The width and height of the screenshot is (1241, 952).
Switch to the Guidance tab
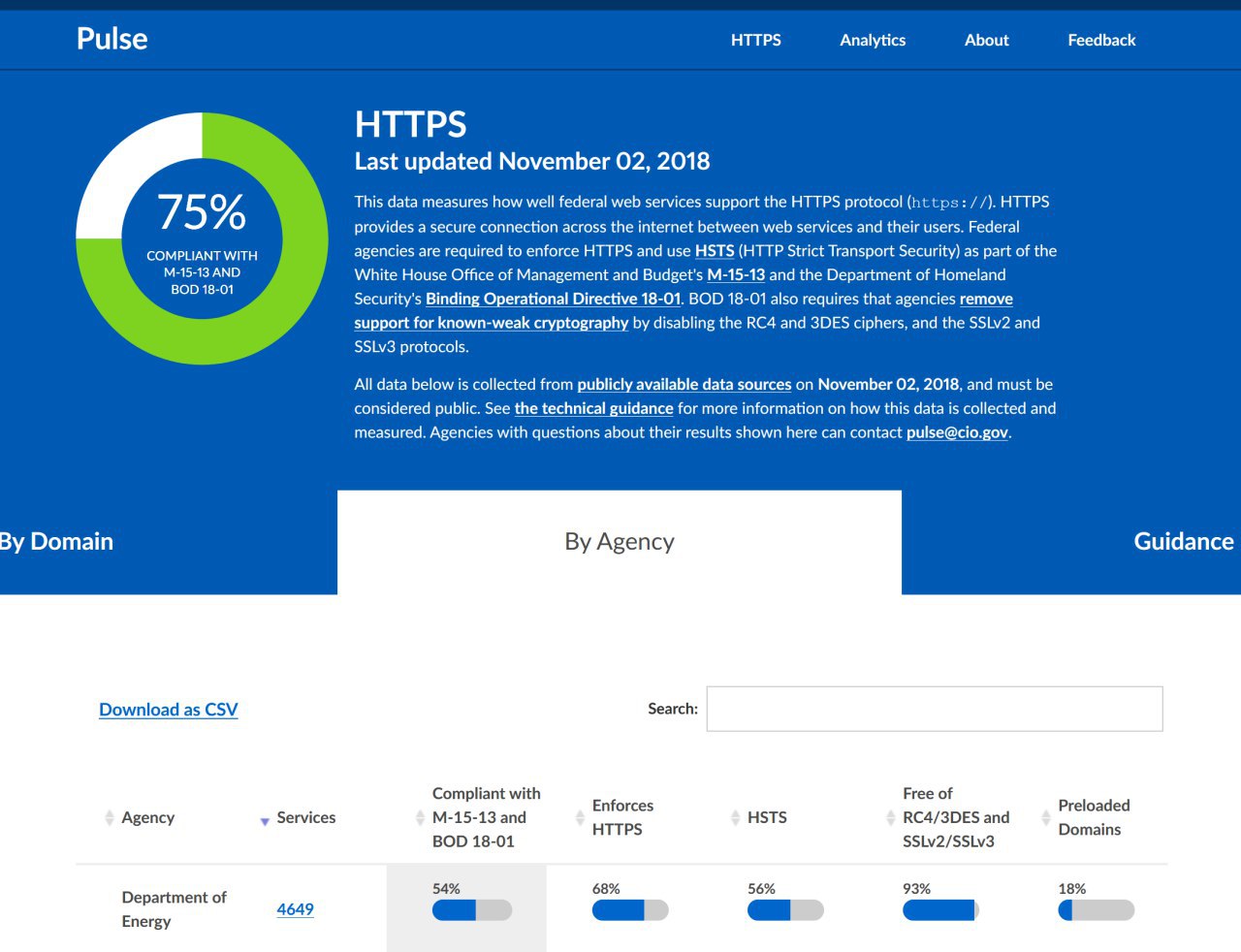point(1184,541)
